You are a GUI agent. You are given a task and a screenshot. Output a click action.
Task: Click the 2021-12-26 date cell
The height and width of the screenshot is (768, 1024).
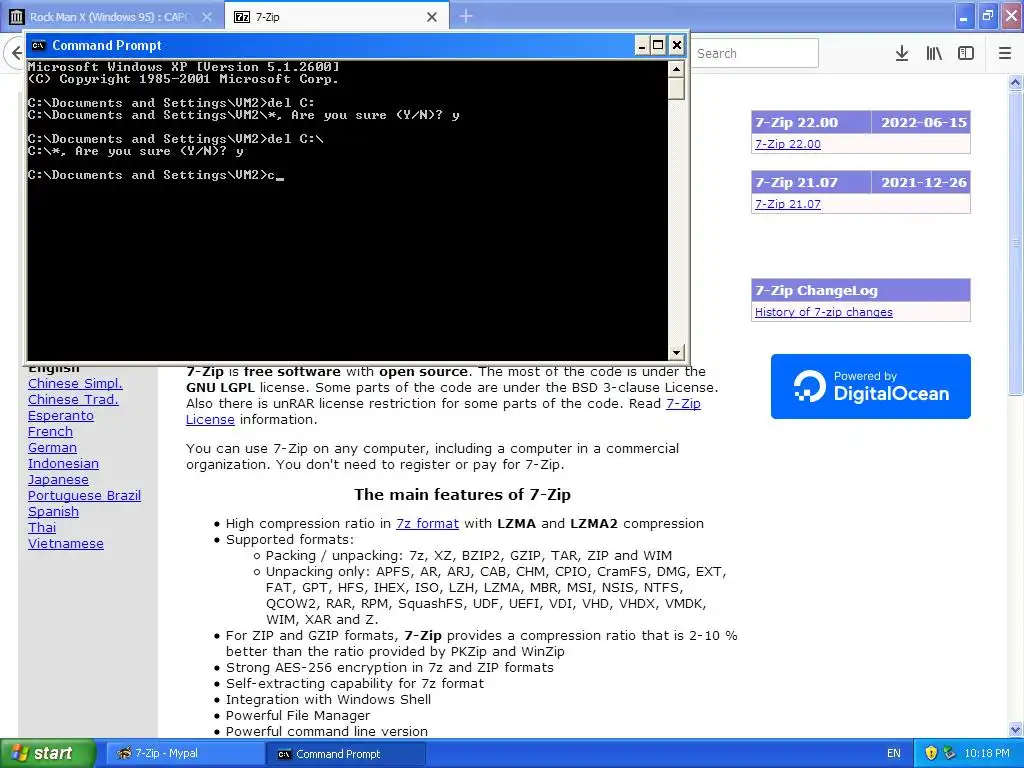922,182
